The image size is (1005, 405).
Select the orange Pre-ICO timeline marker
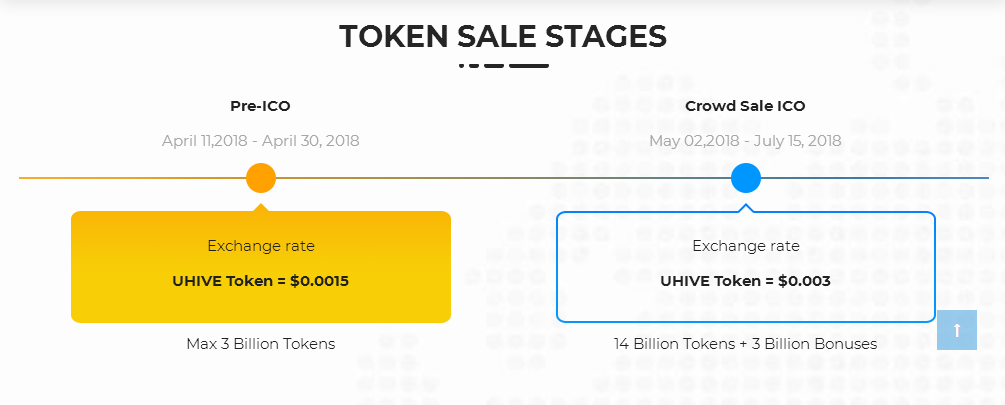point(261,178)
